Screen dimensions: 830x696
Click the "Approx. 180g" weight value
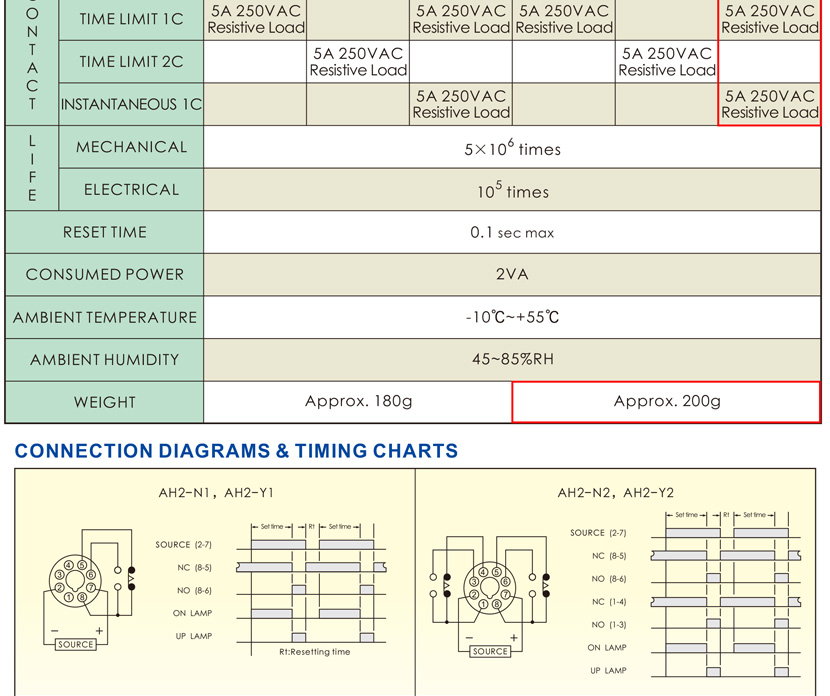point(358,401)
